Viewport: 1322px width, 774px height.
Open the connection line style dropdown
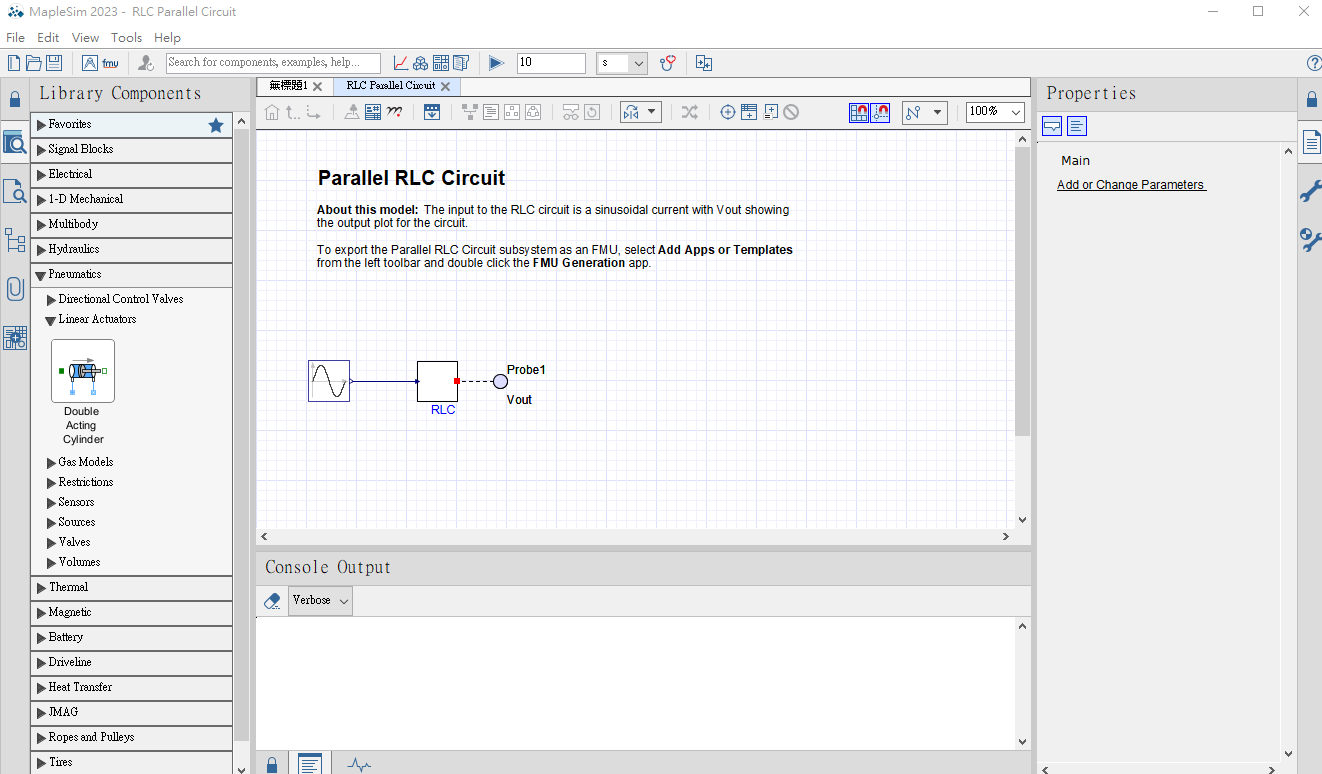937,112
